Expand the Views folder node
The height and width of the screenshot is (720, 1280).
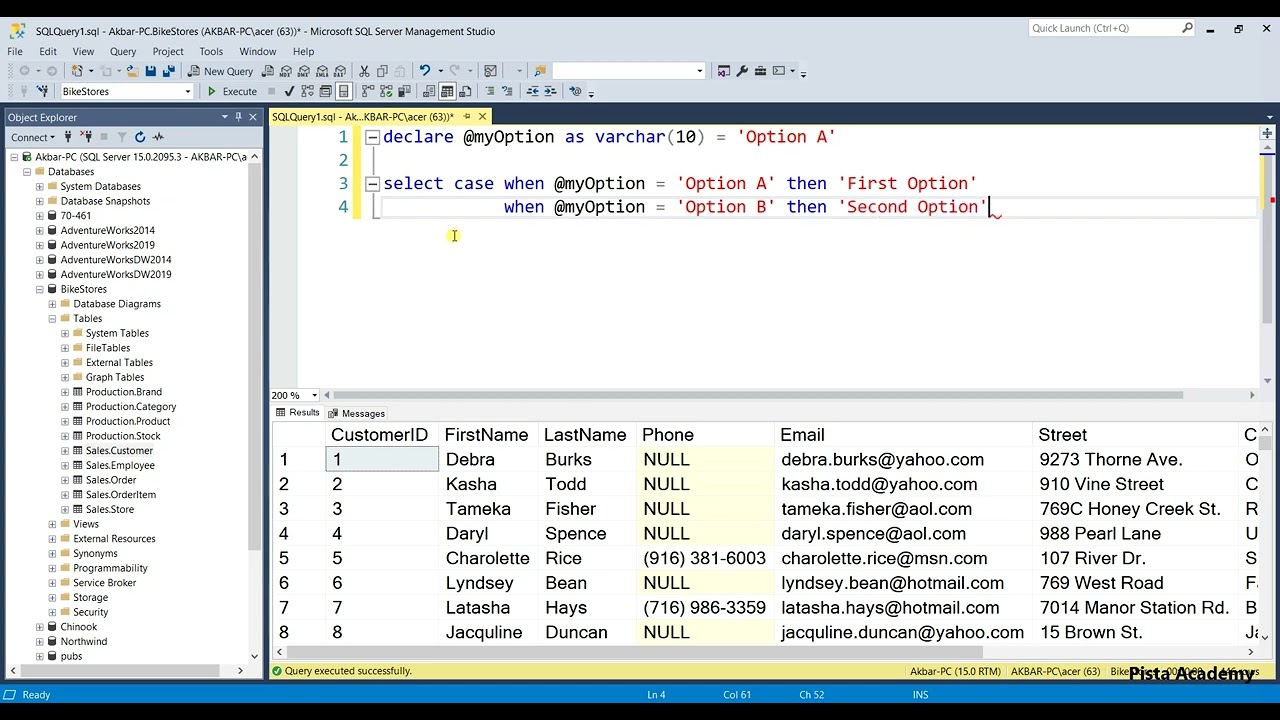point(52,524)
